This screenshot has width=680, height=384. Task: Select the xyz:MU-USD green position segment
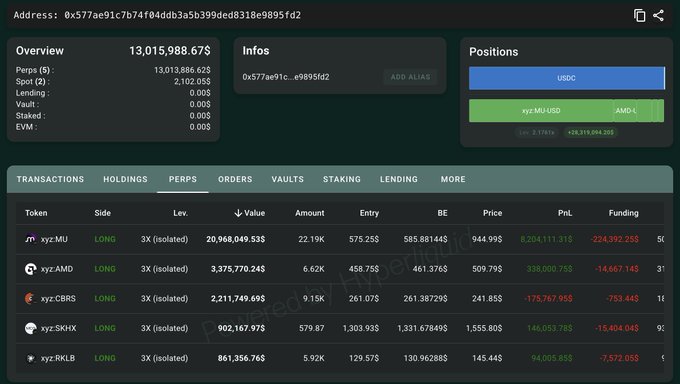[x=541, y=111]
